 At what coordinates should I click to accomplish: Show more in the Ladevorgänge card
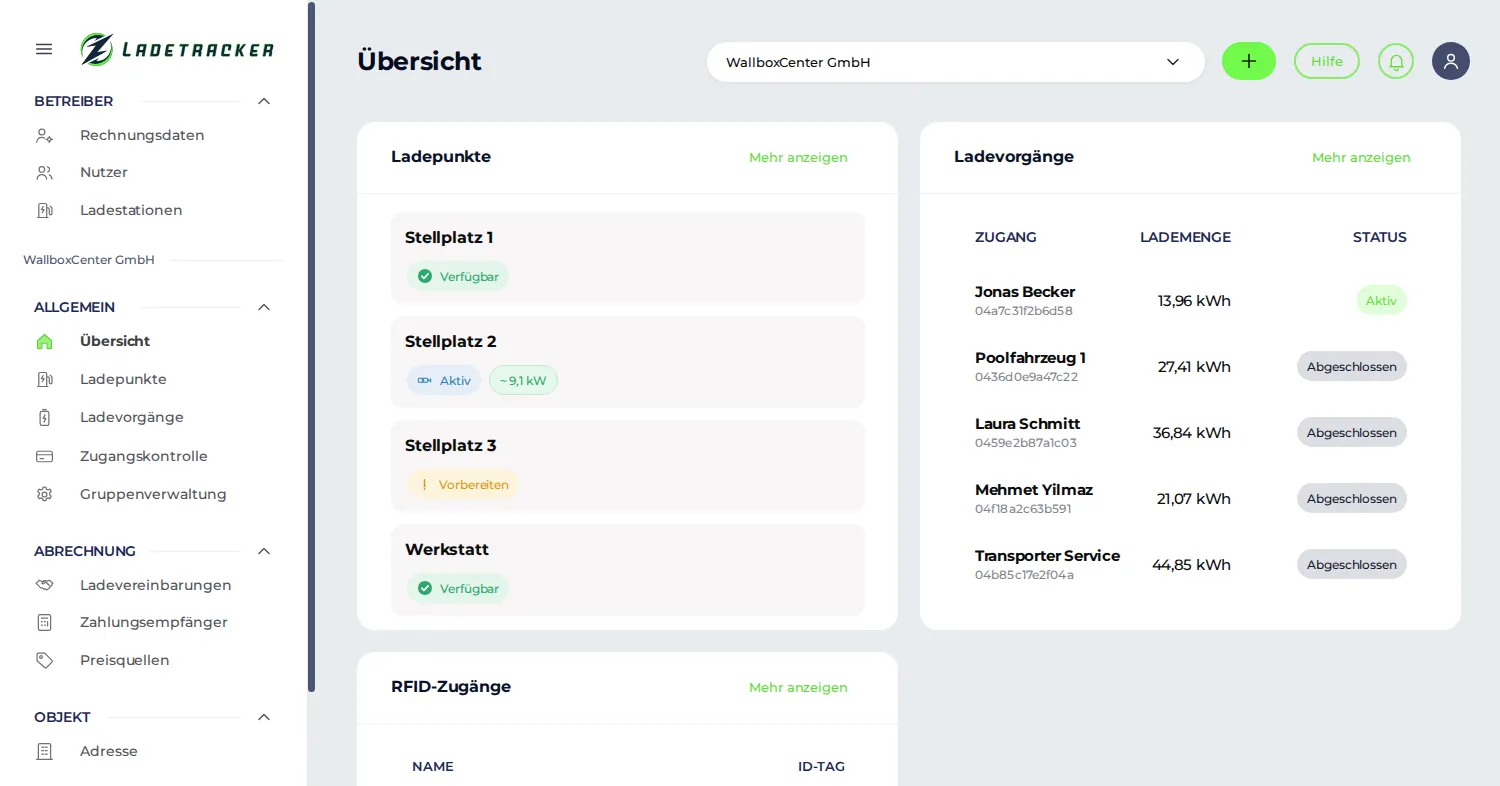tap(1361, 157)
